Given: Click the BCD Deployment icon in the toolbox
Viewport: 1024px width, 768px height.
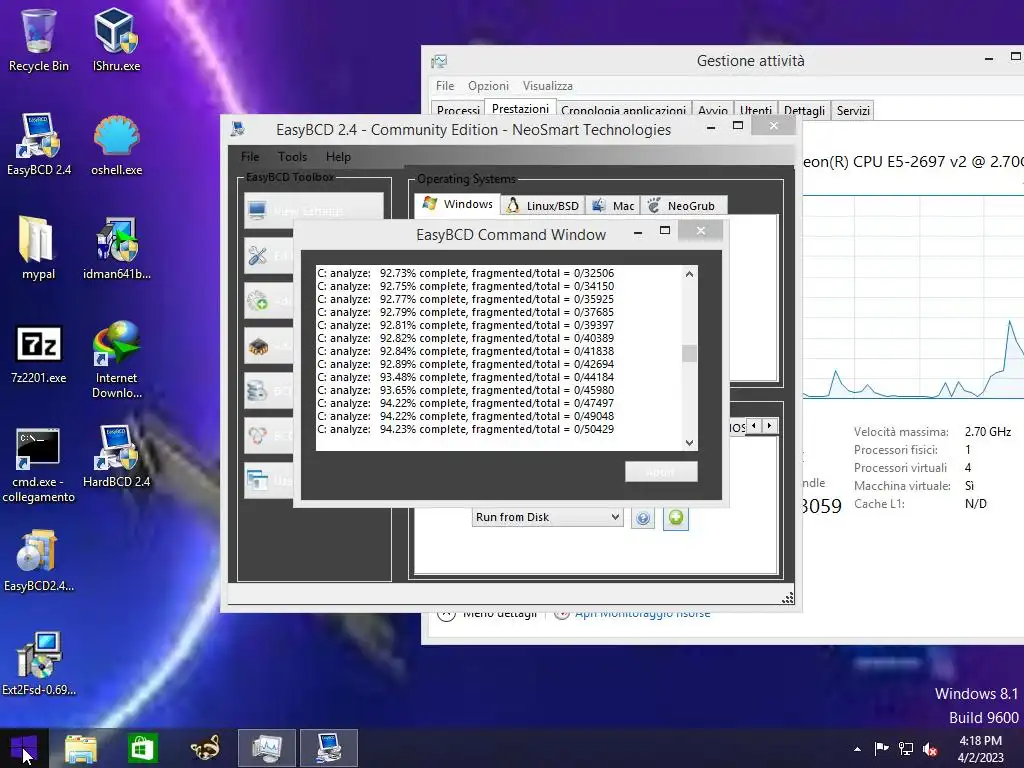Looking at the screenshot, I should (x=257, y=436).
